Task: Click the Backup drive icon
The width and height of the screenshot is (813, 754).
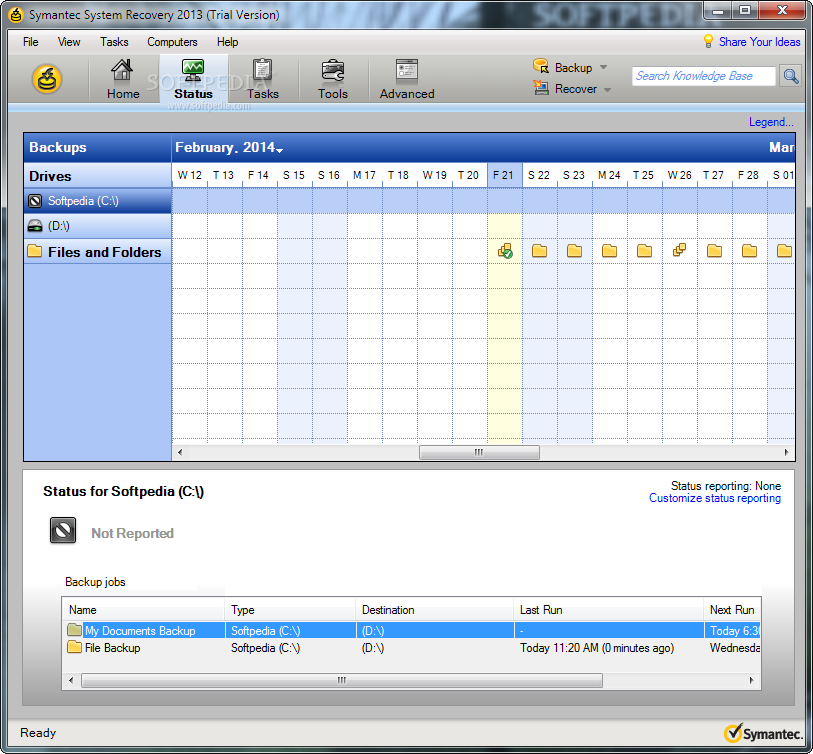Action: click(540, 66)
